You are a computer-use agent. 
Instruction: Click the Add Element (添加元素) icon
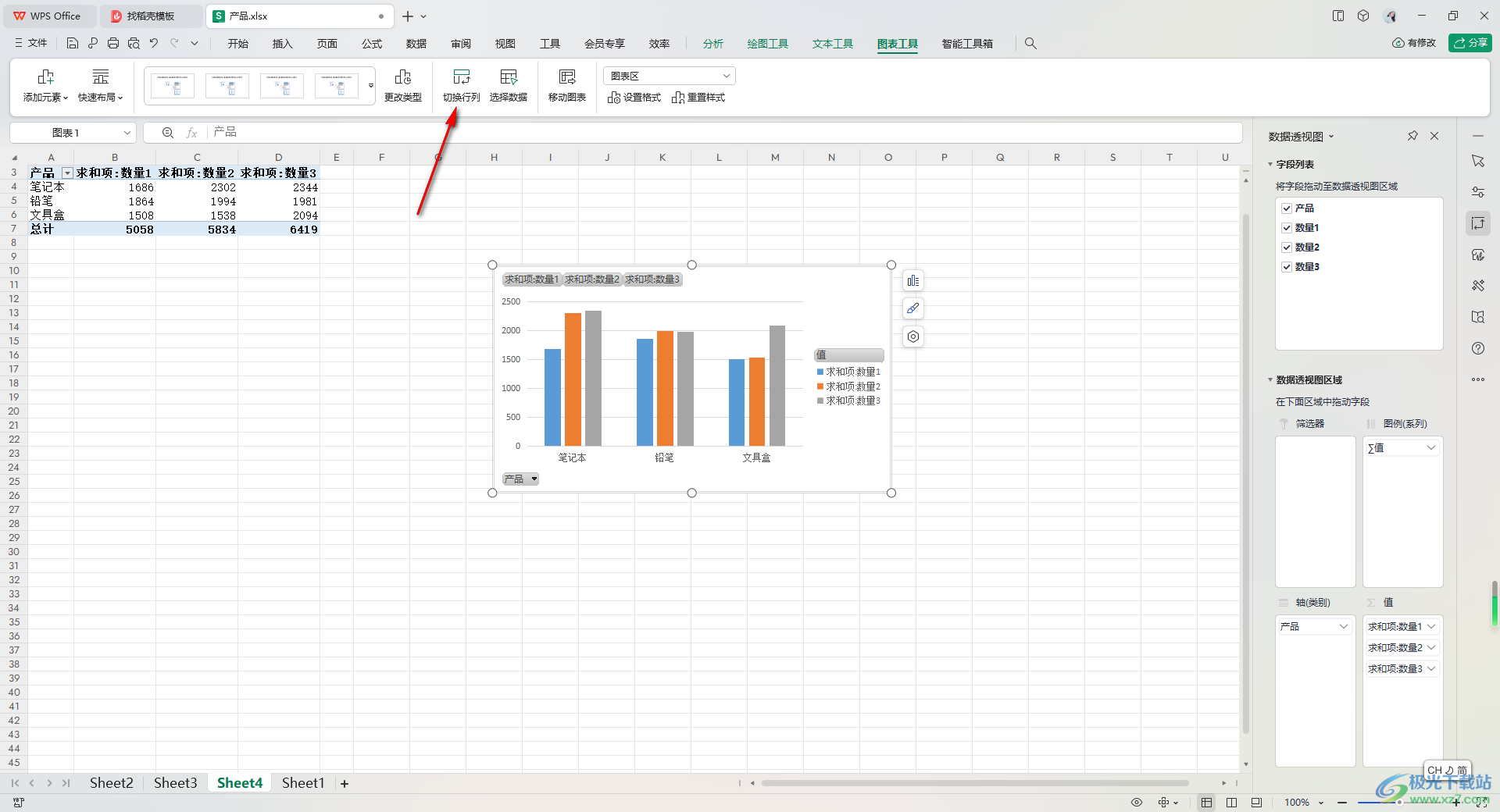[45, 77]
